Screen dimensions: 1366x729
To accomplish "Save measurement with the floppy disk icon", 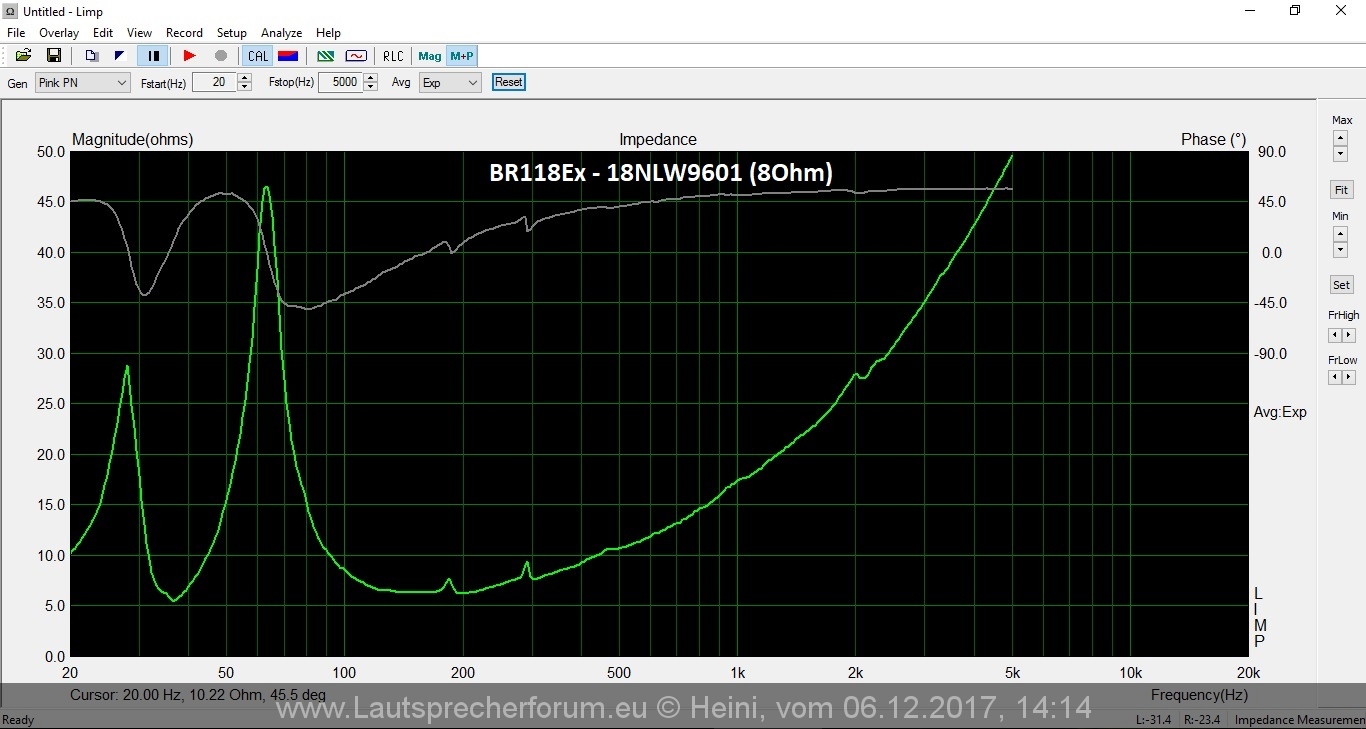I will (x=54, y=56).
